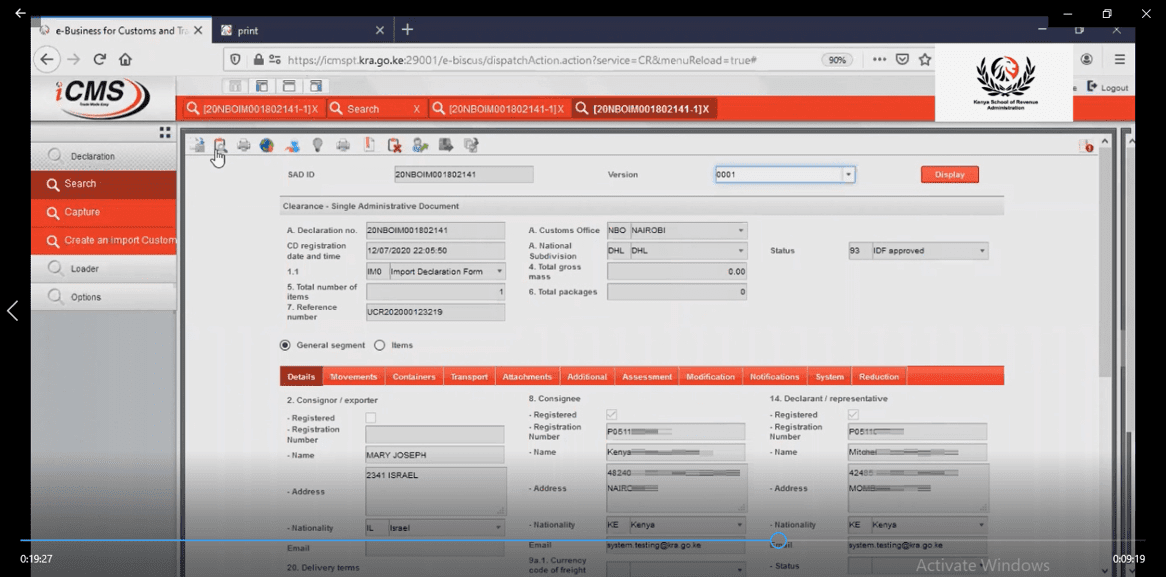Click the document with red exclamation icon
Viewport: 1166px width, 577px height.
pos(369,145)
